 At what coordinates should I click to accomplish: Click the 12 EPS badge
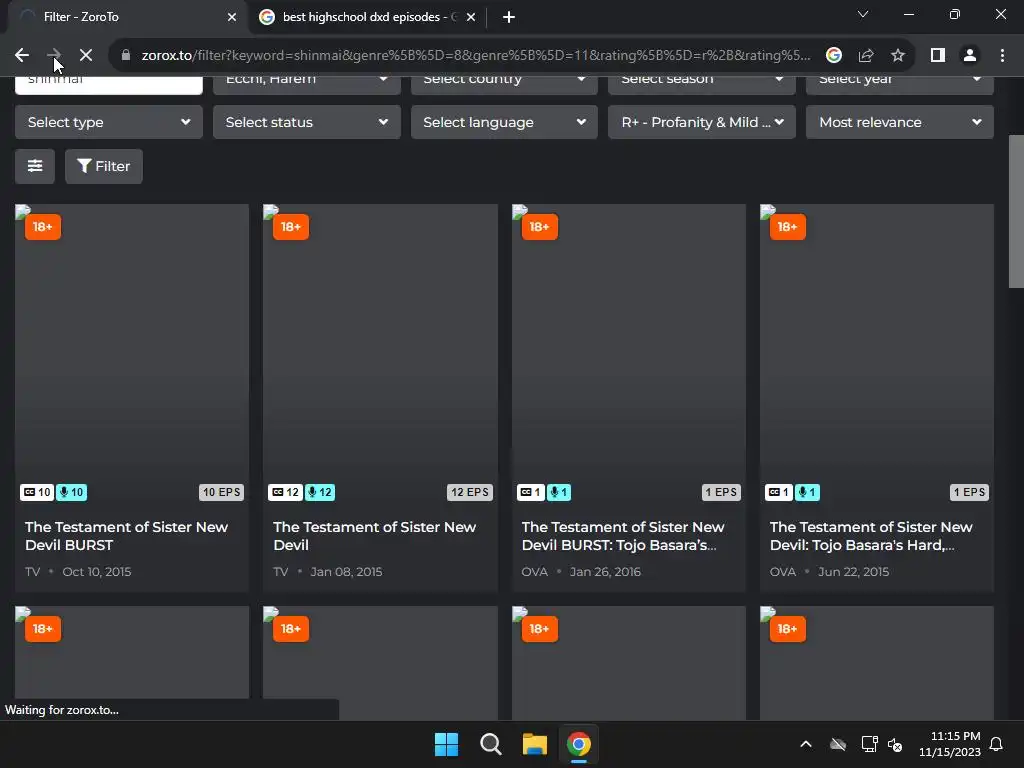470,492
